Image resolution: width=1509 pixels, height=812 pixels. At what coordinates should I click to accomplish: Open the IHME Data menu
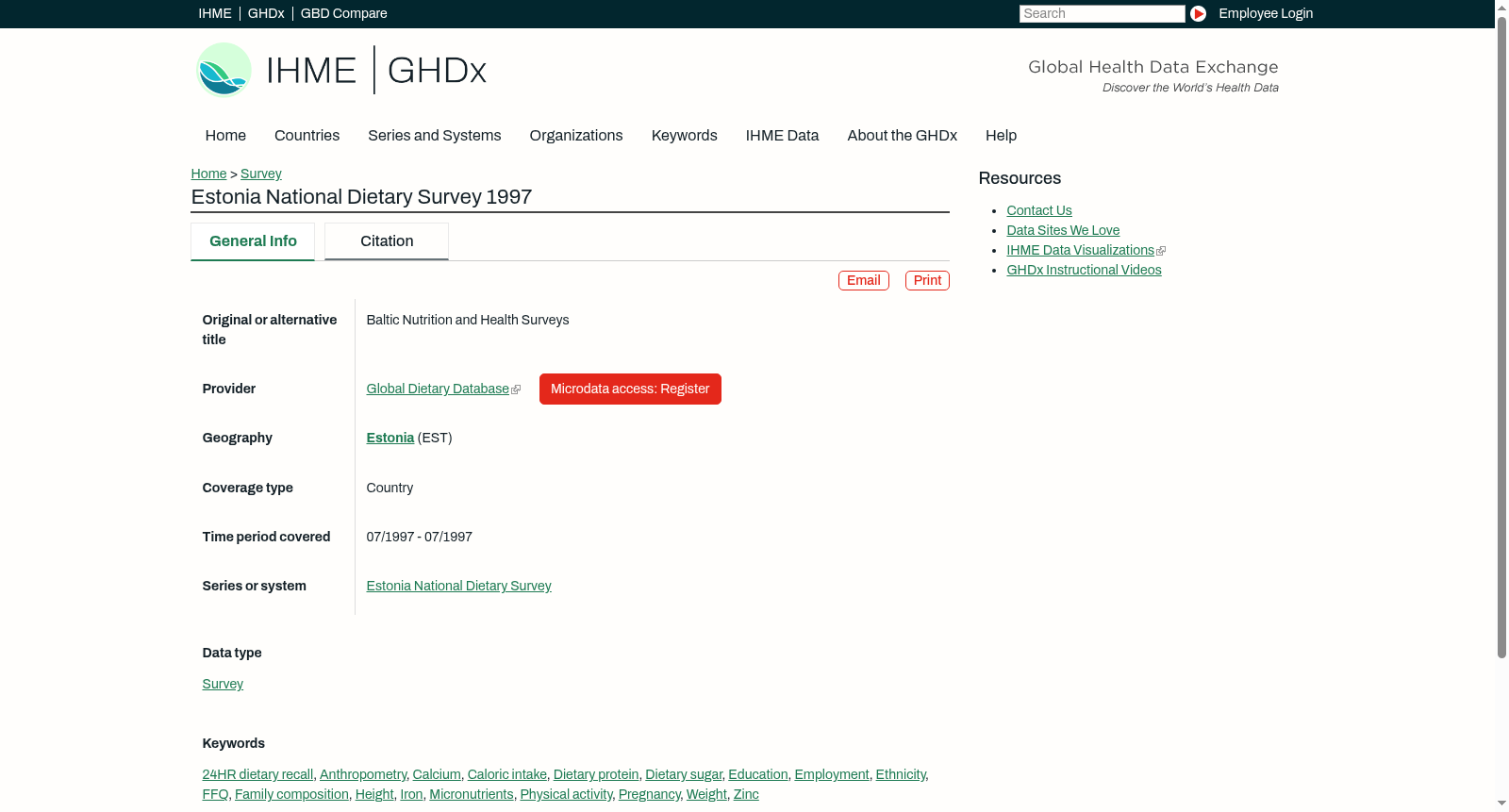(783, 136)
